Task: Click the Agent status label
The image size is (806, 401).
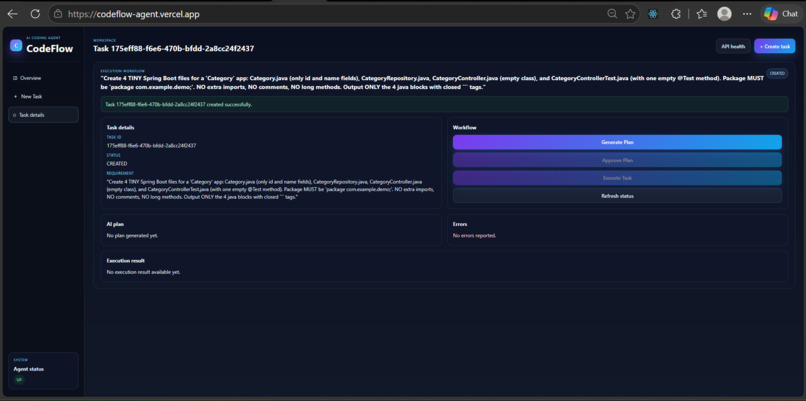Action: click(28, 369)
